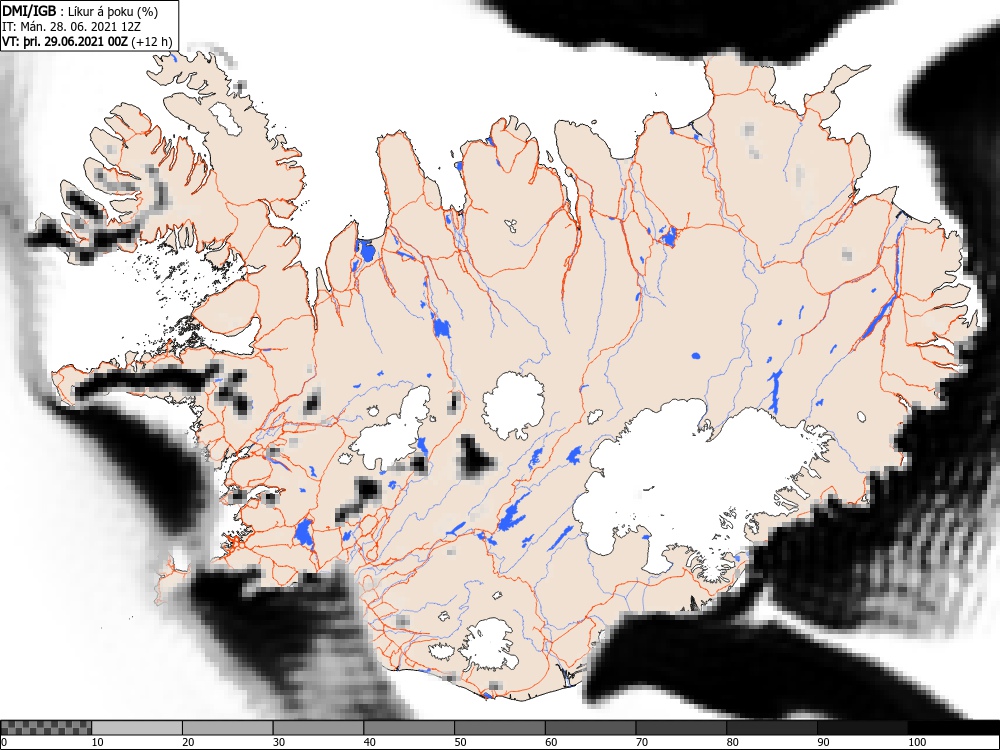
Task: Select the 50–60 percent legend swatch
Action: (499, 728)
